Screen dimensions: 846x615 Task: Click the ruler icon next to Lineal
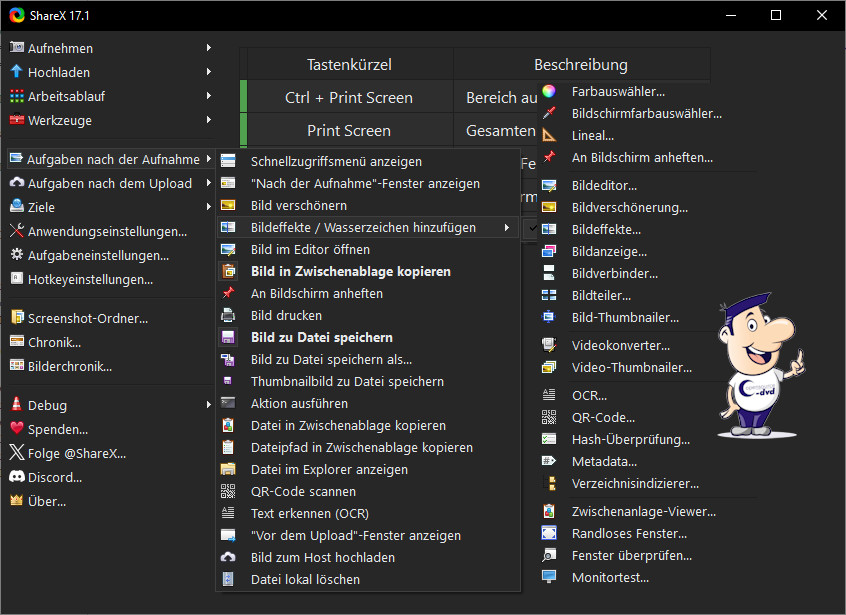pyautogui.click(x=549, y=135)
